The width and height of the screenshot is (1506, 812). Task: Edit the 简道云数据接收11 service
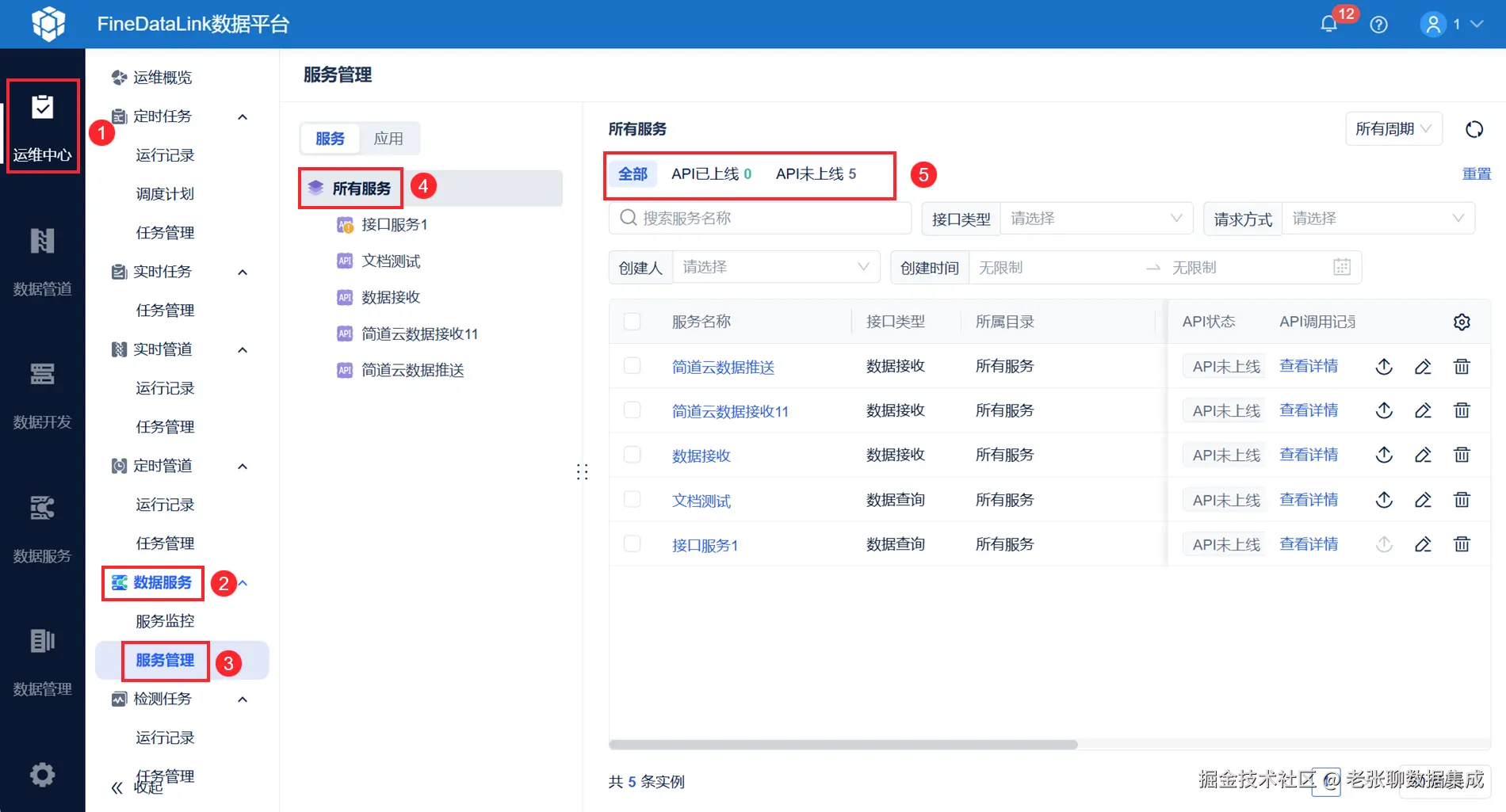pos(1423,410)
